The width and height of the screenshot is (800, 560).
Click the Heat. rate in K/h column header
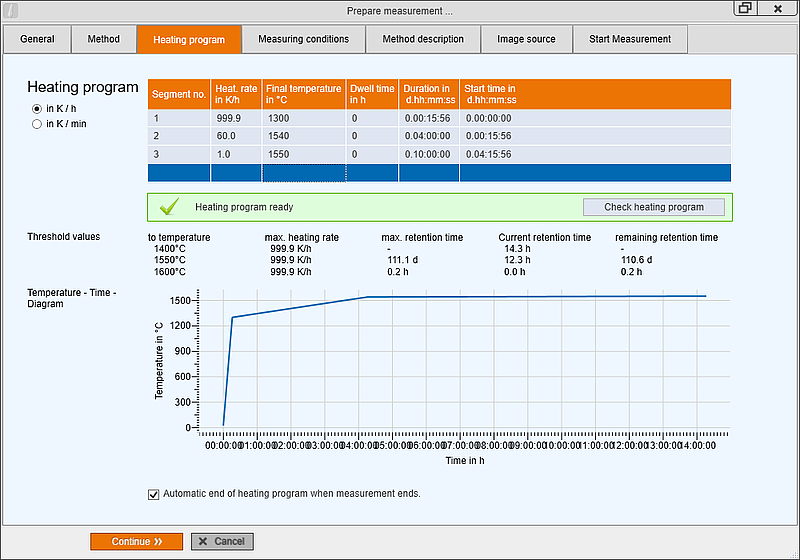point(236,94)
